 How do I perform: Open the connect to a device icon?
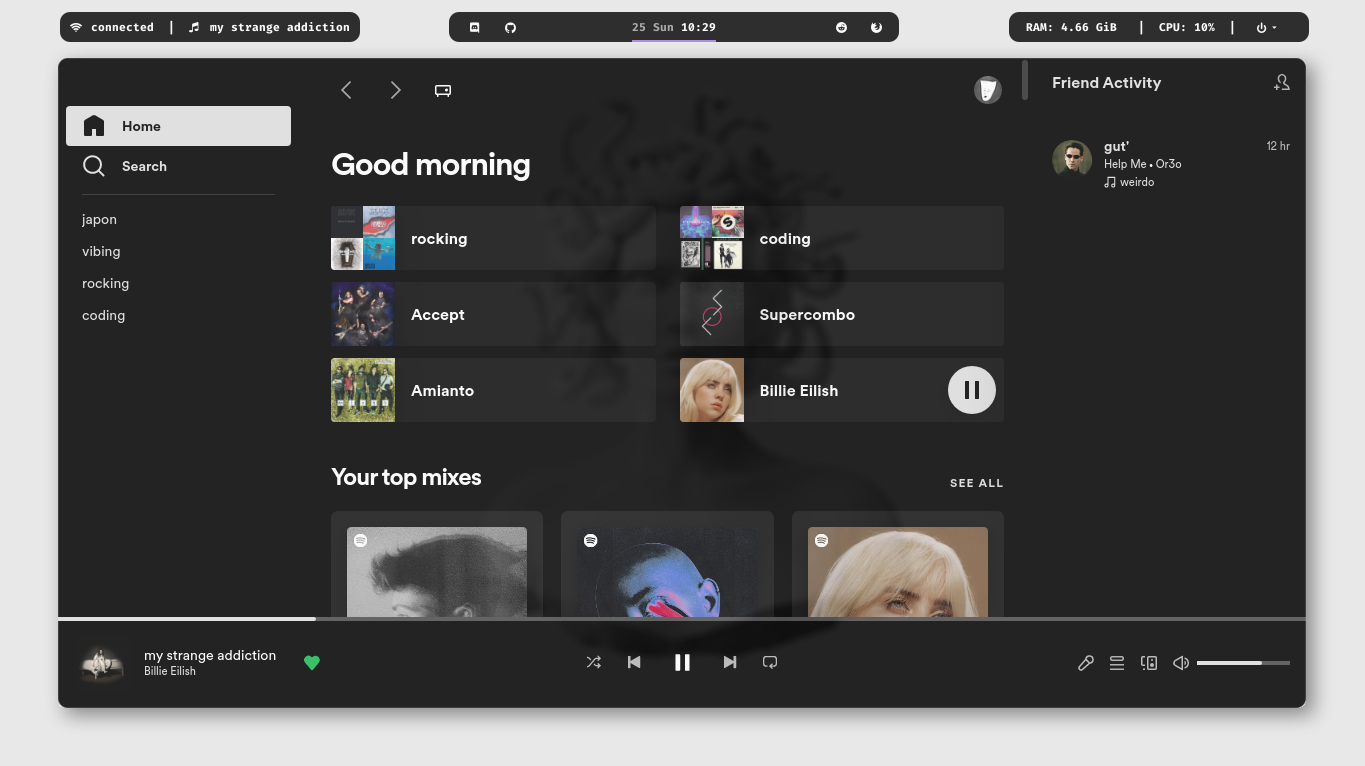pyautogui.click(x=1149, y=662)
